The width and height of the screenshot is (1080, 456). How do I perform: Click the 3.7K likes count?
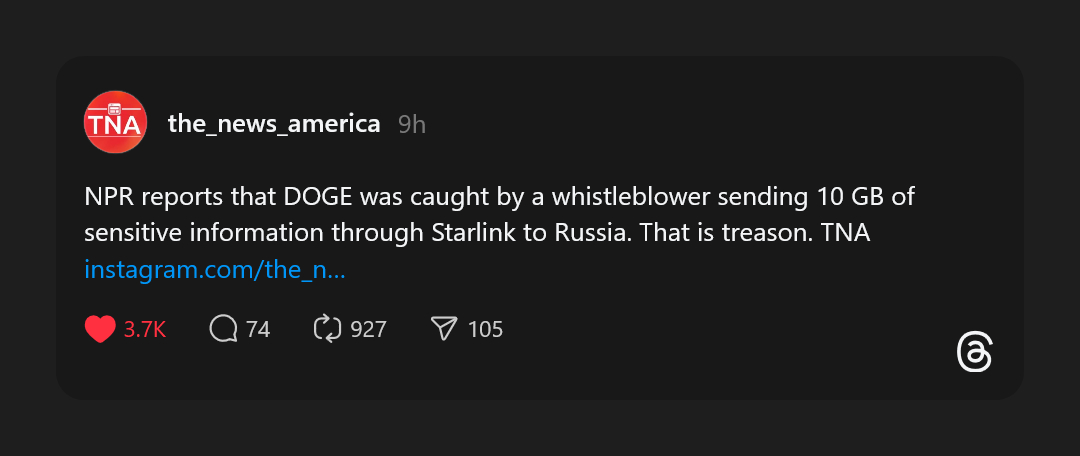click(x=144, y=329)
